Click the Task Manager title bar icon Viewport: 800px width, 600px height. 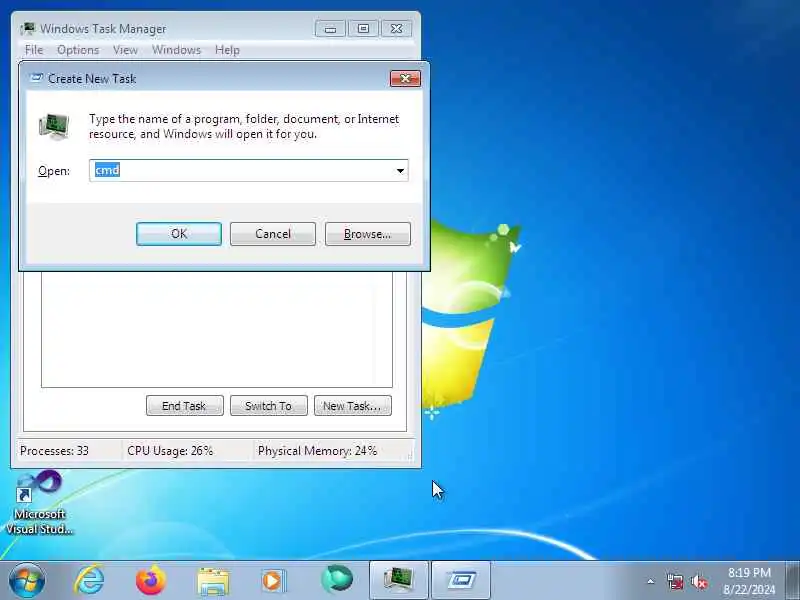pyautogui.click(x=29, y=29)
